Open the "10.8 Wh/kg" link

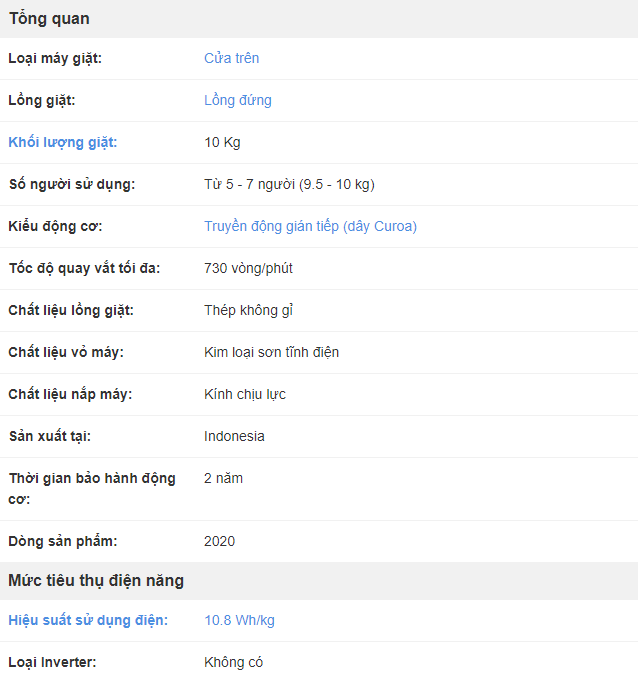[239, 620]
